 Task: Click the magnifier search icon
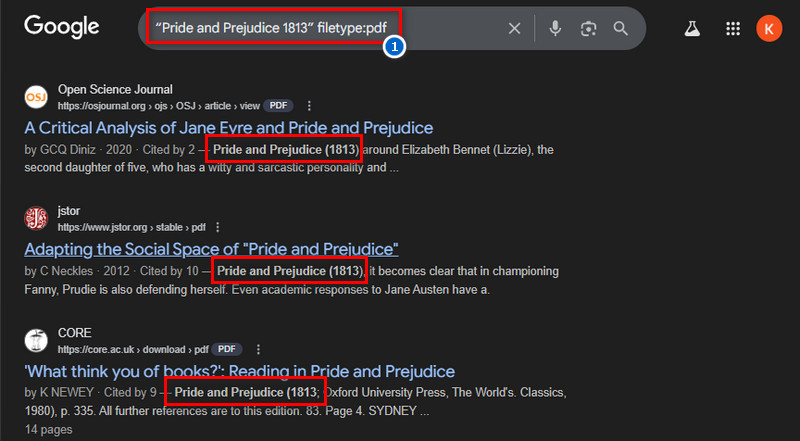coord(621,28)
